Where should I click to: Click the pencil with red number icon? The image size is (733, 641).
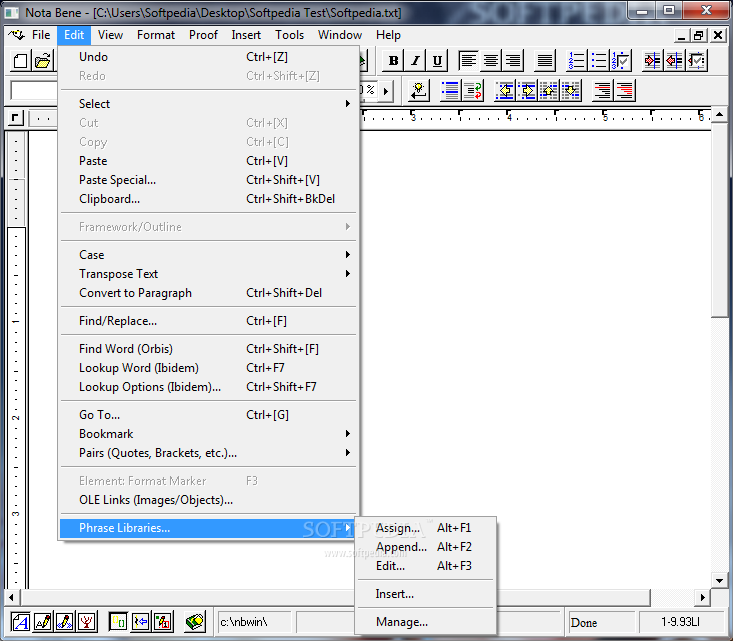163,622
